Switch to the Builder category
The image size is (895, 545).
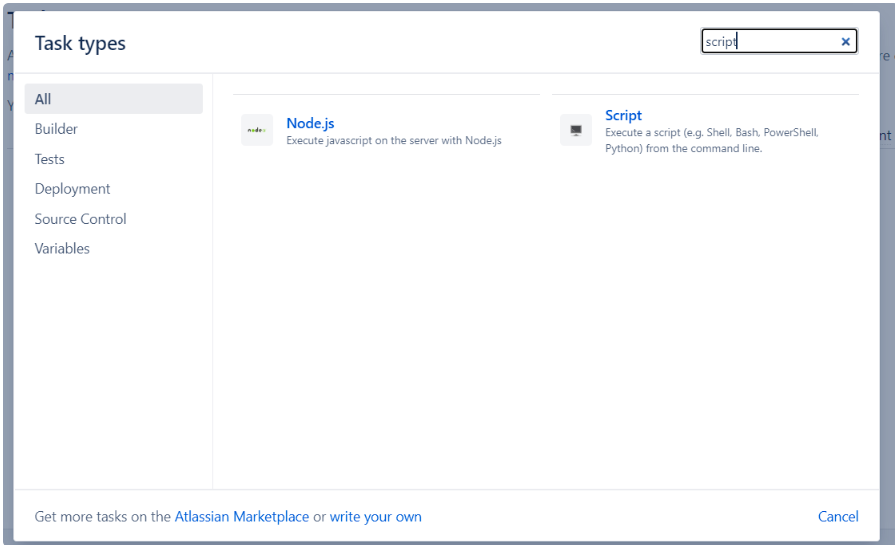pyautogui.click(x=56, y=129)
